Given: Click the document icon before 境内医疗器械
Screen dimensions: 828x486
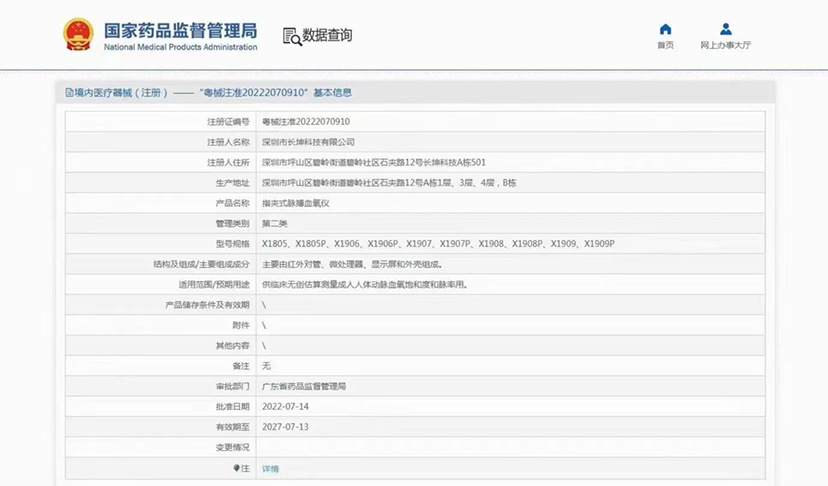Looking at the screenshot, I should pyautogui.click(x=69, y=93).
